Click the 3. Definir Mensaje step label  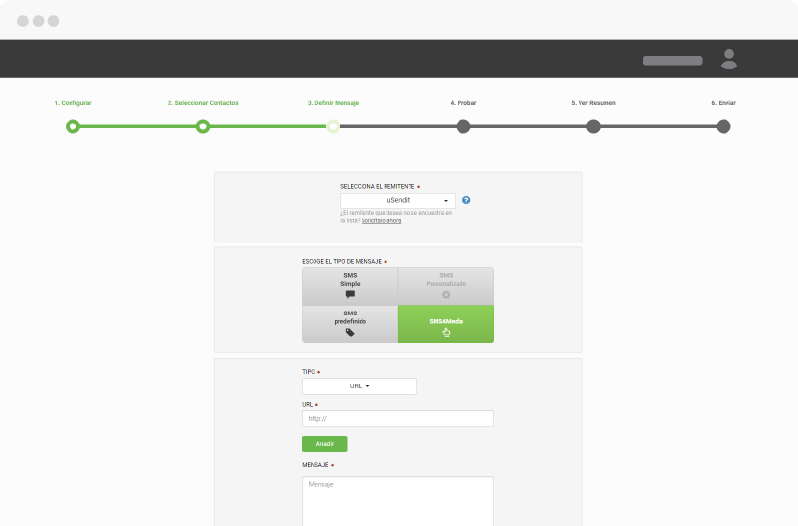coord(333,103)
